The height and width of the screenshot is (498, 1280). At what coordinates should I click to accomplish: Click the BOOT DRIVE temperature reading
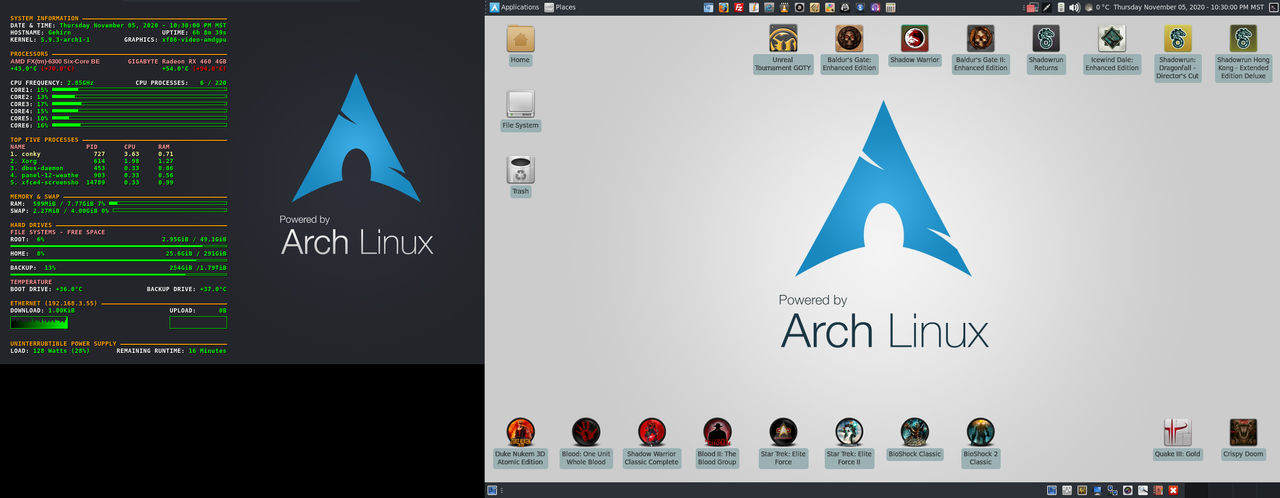(x=46, y=289)
